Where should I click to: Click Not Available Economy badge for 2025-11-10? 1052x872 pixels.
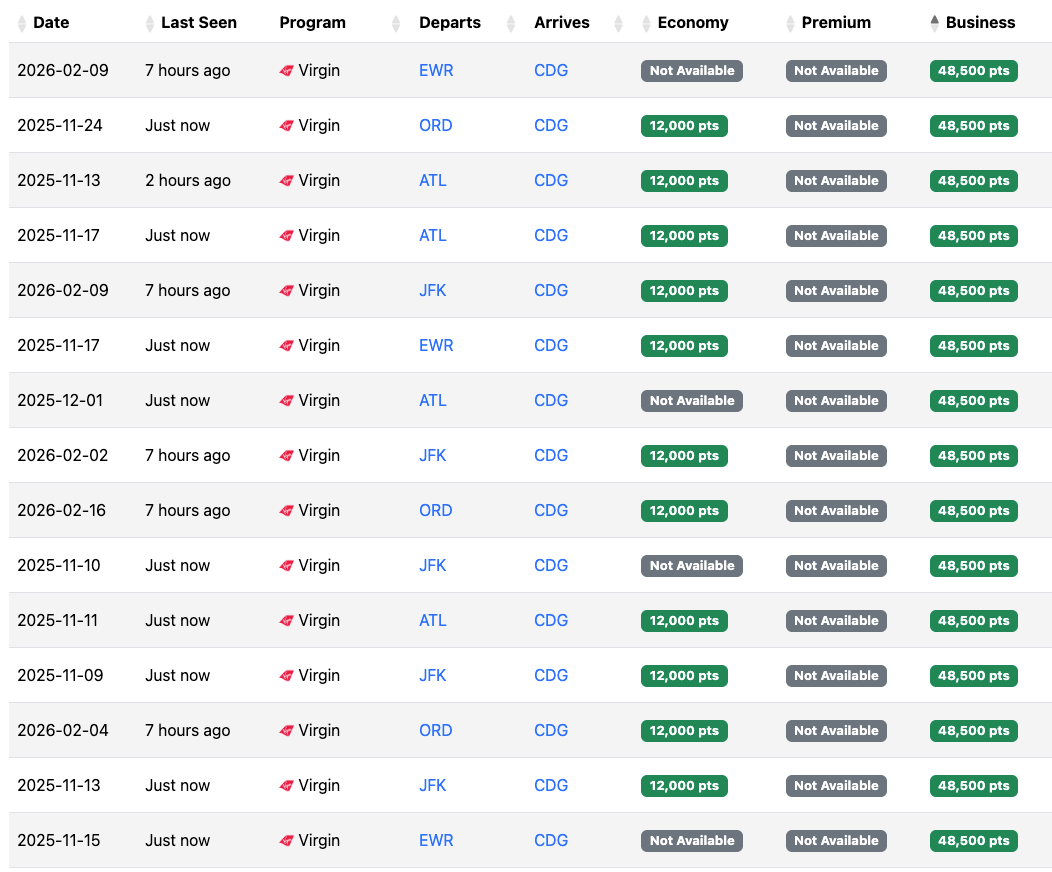tap(692, 565)
